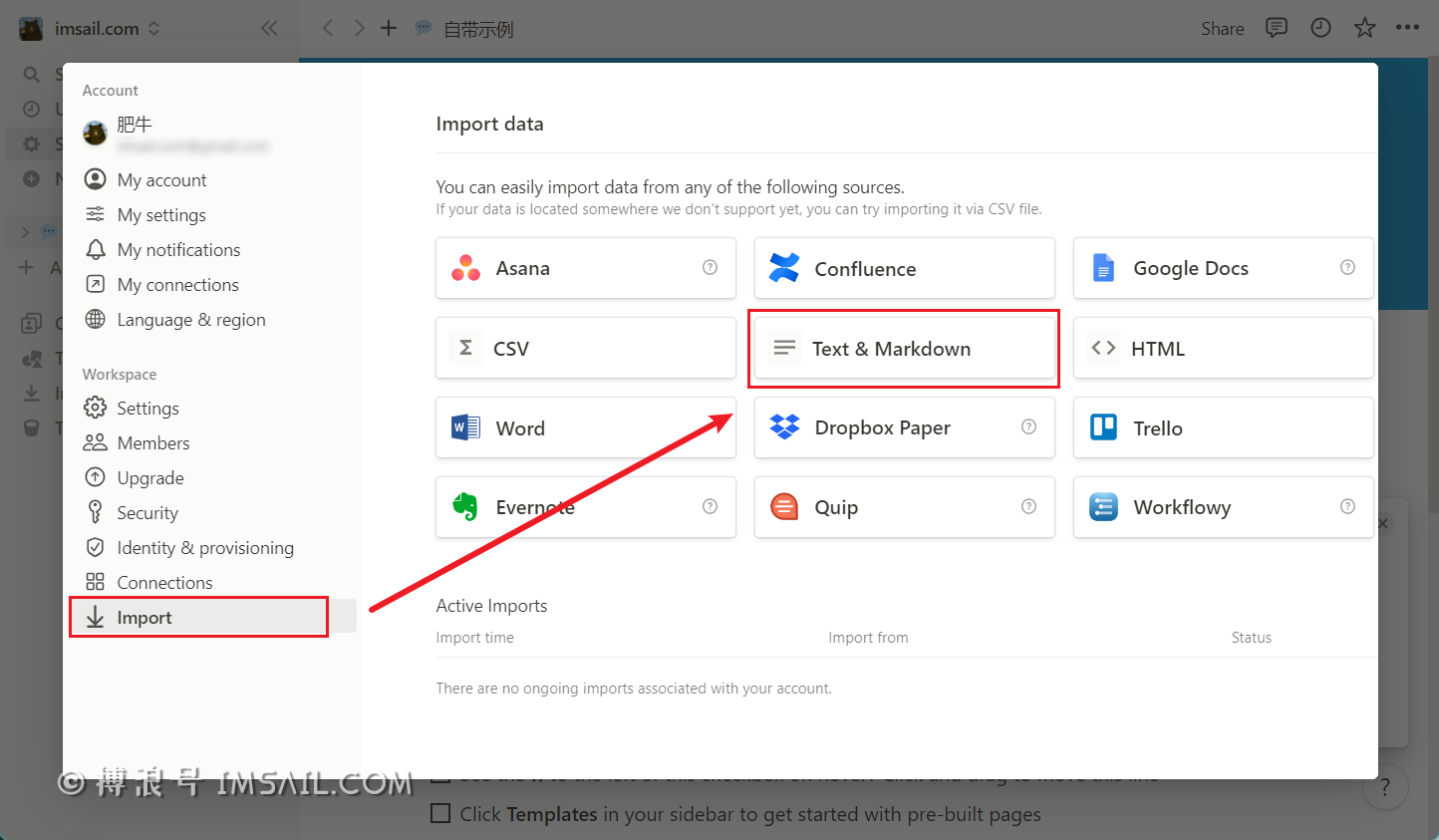Open Language & region settings

(212, 319)
